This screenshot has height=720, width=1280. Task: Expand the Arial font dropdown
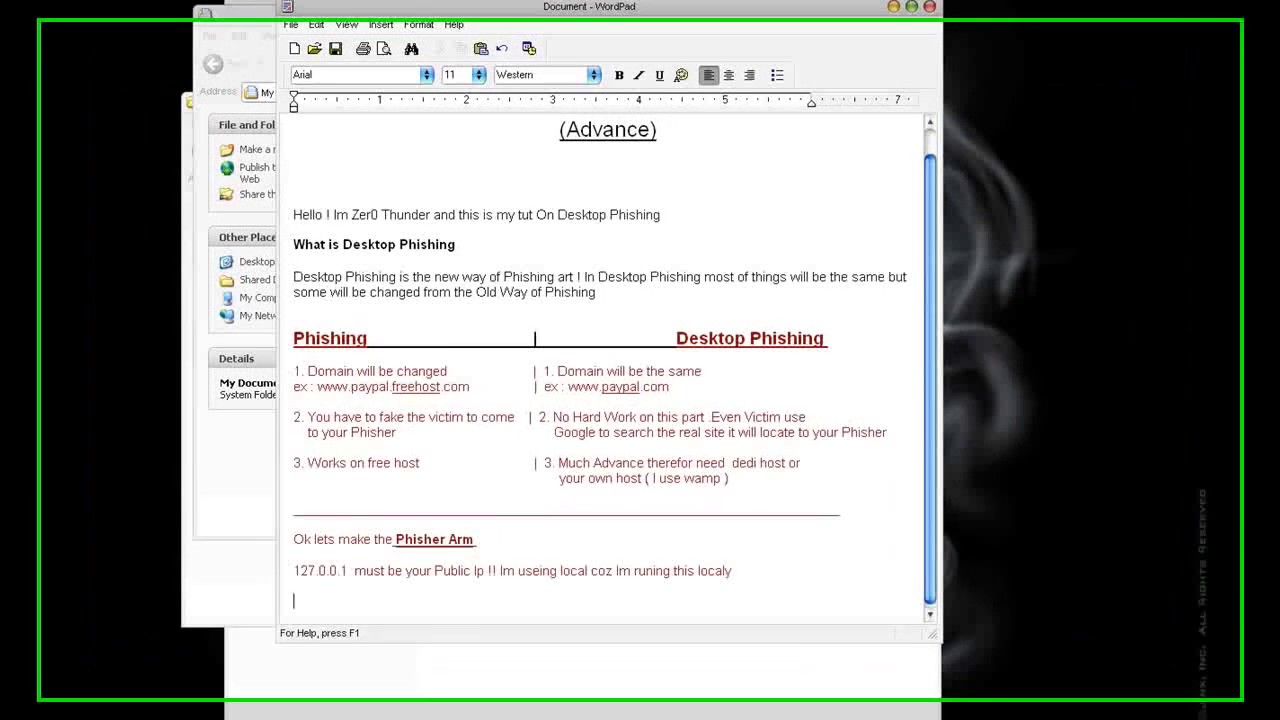pos(427,75)
